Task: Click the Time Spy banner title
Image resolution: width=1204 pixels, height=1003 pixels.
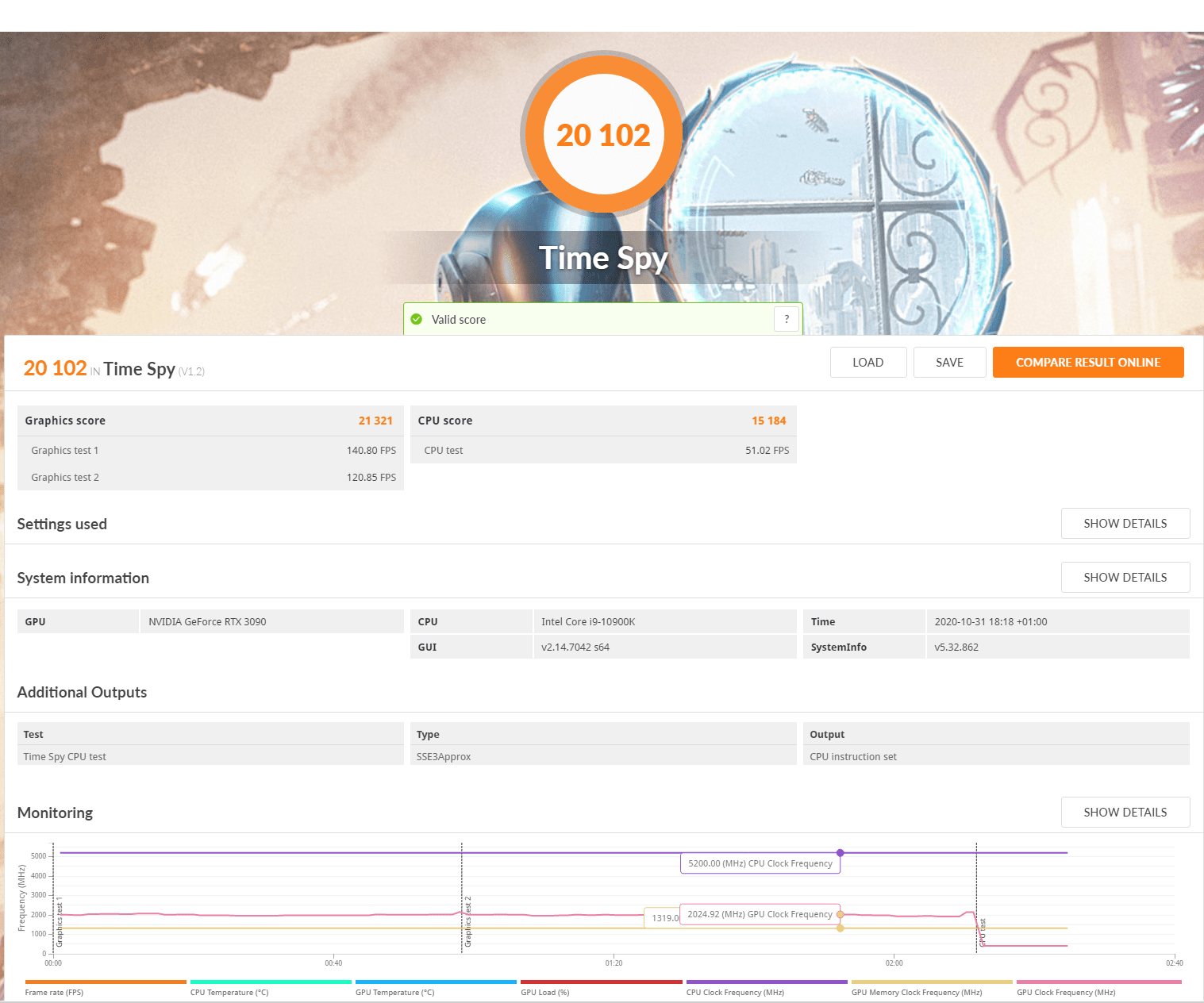Action: coord(603,258)
